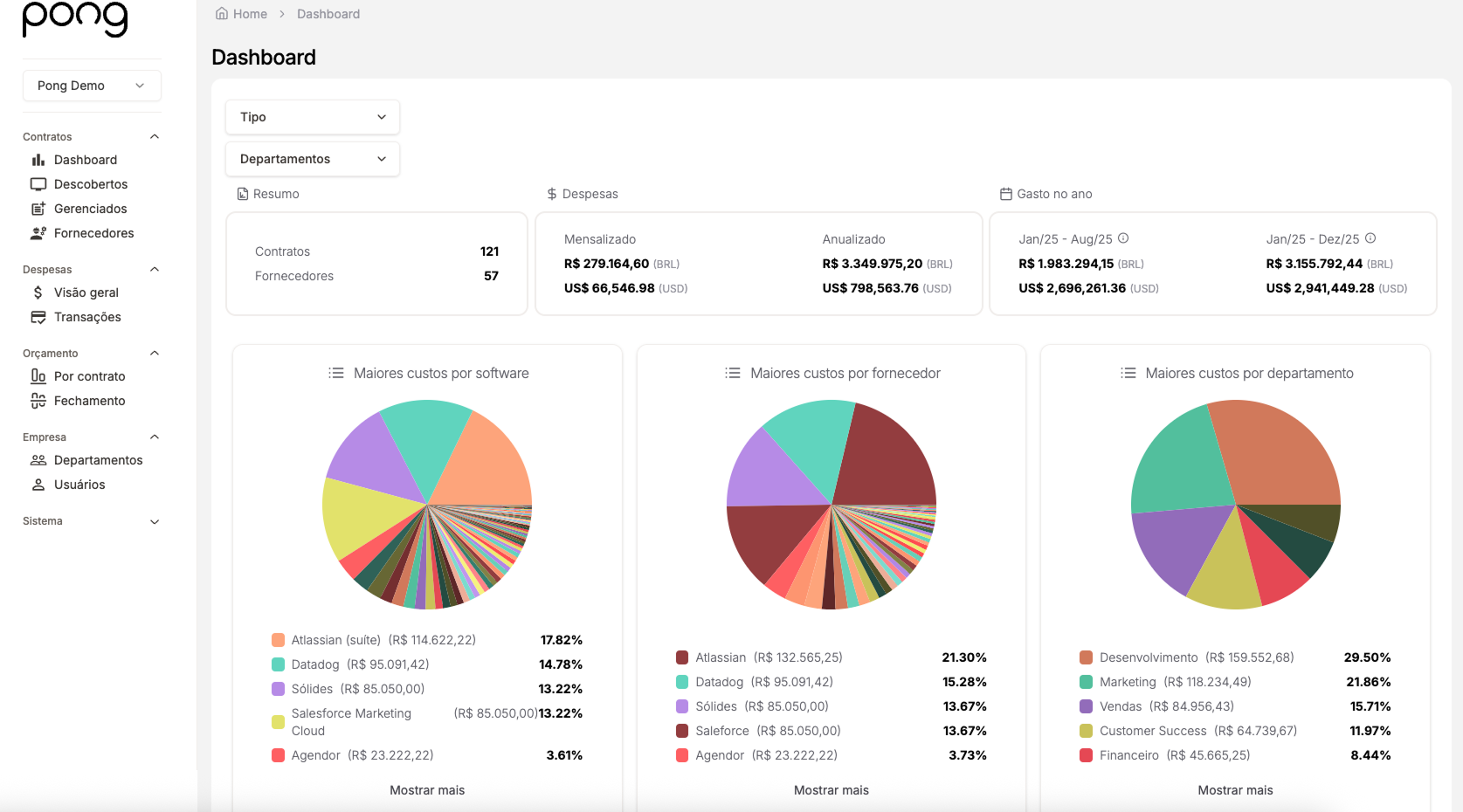Collapse the Orçamento sidebar section

(x=155, y=354)
